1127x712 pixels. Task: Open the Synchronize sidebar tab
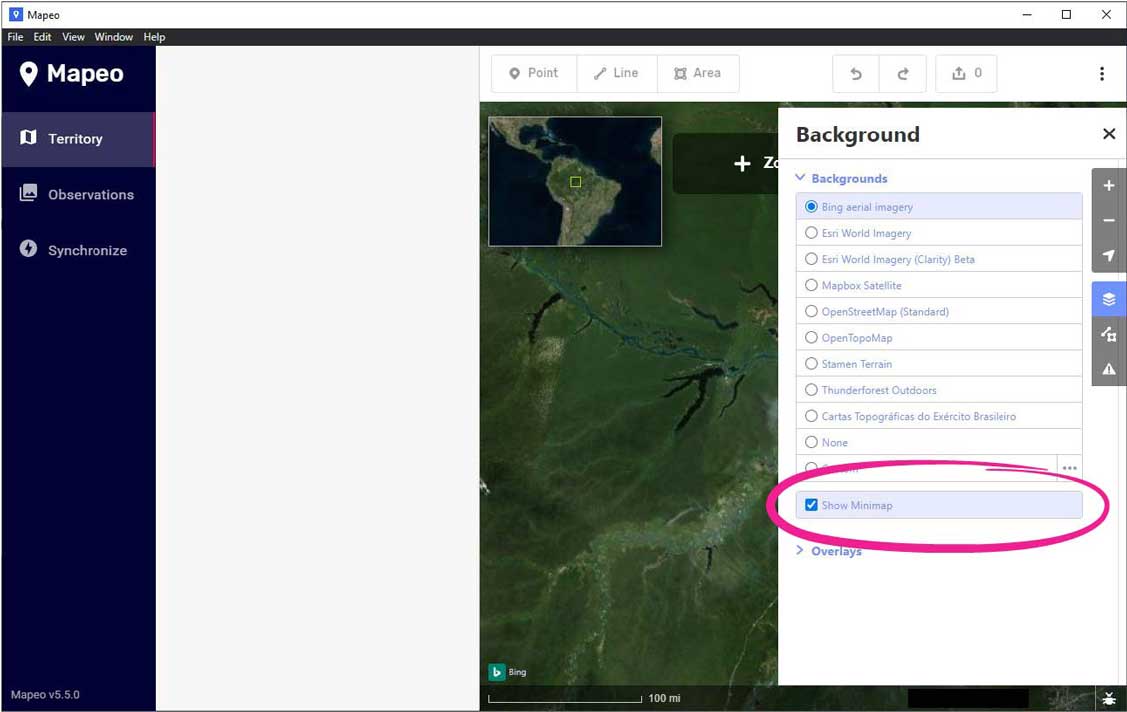(78, 250)
